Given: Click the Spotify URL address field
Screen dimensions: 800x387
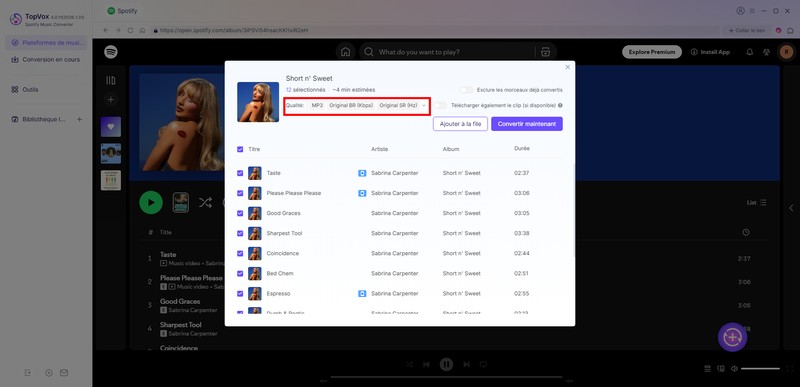Looking at the screenshot, I should [434, 31].
